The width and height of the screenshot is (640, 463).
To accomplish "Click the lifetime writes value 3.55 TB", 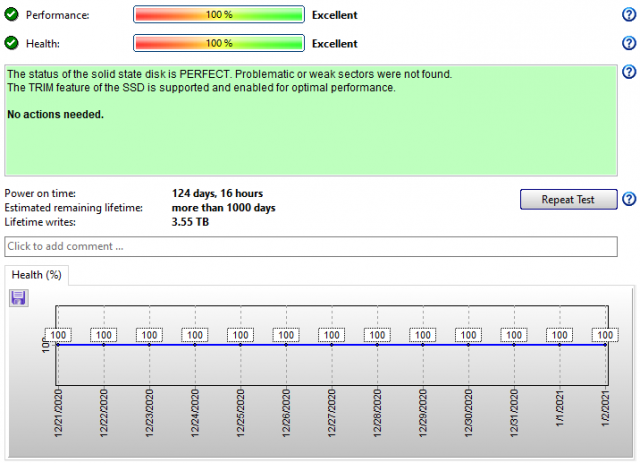I will coord(190,222).
